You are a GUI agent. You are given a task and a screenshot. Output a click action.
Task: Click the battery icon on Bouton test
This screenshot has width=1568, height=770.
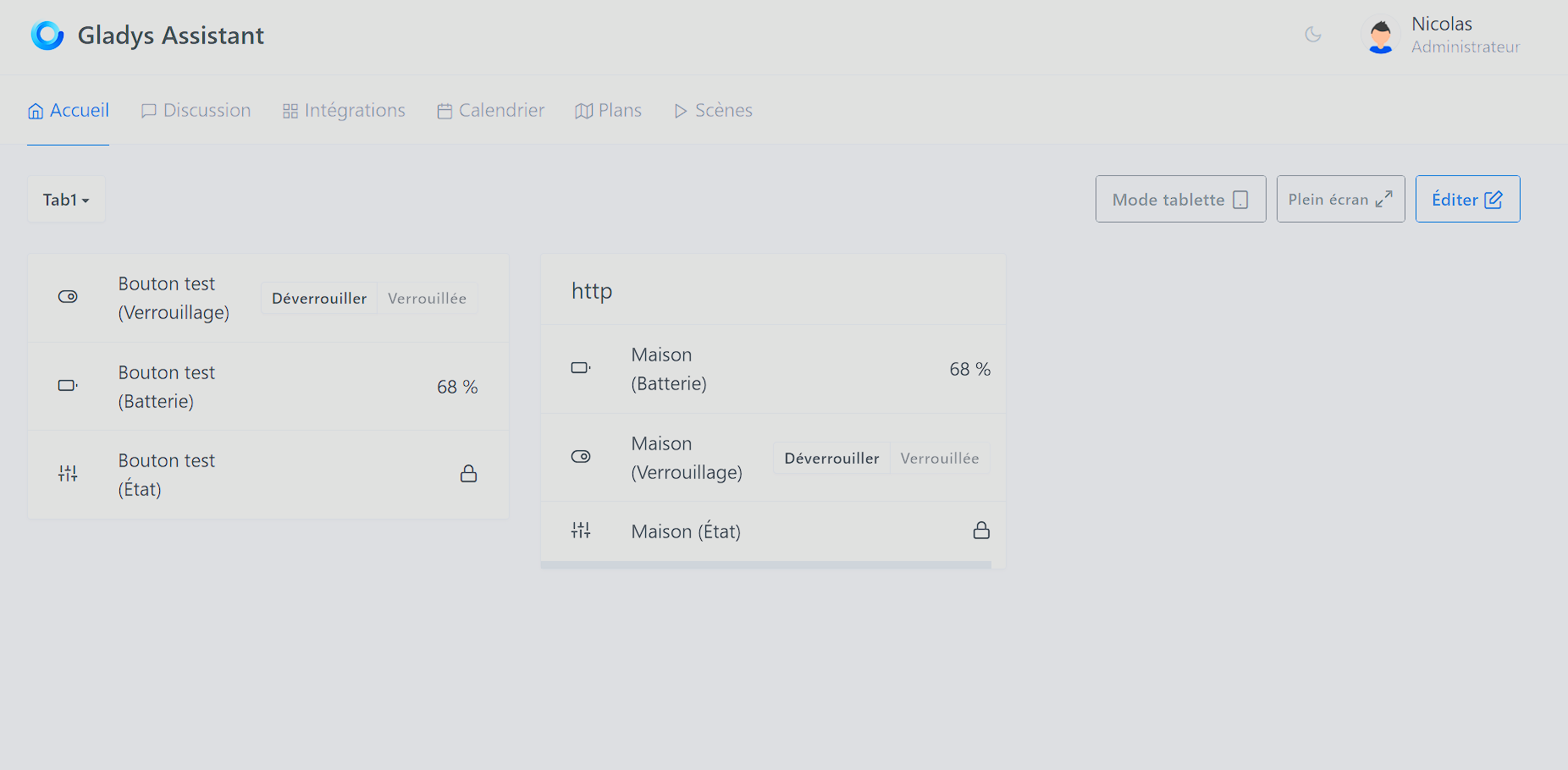(x=68, y=386)
